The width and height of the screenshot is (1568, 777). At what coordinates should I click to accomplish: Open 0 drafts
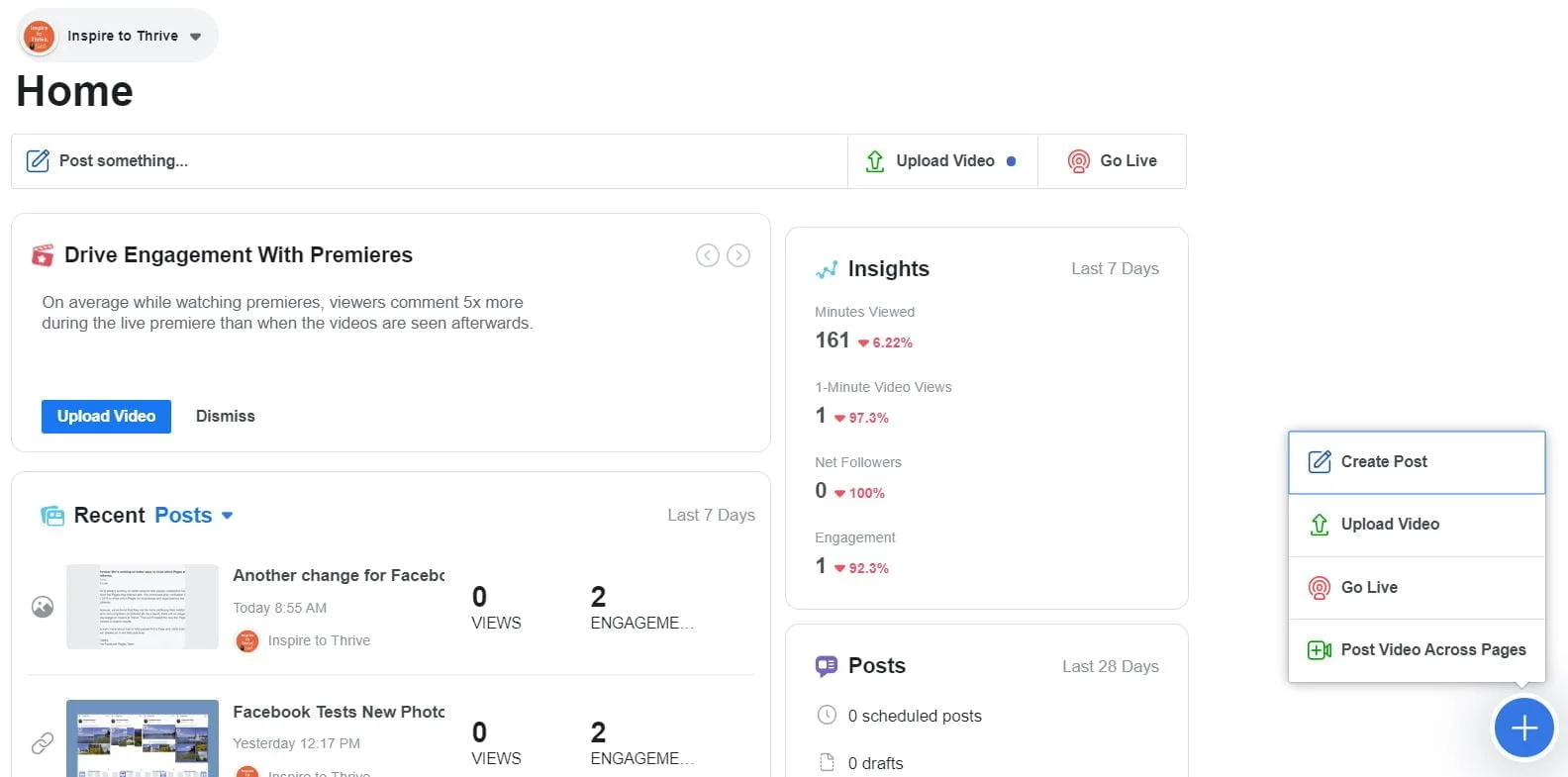875,763
